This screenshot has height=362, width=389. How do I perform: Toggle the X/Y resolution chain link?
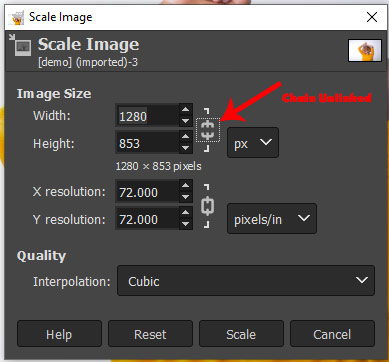[x=207, y=206]
